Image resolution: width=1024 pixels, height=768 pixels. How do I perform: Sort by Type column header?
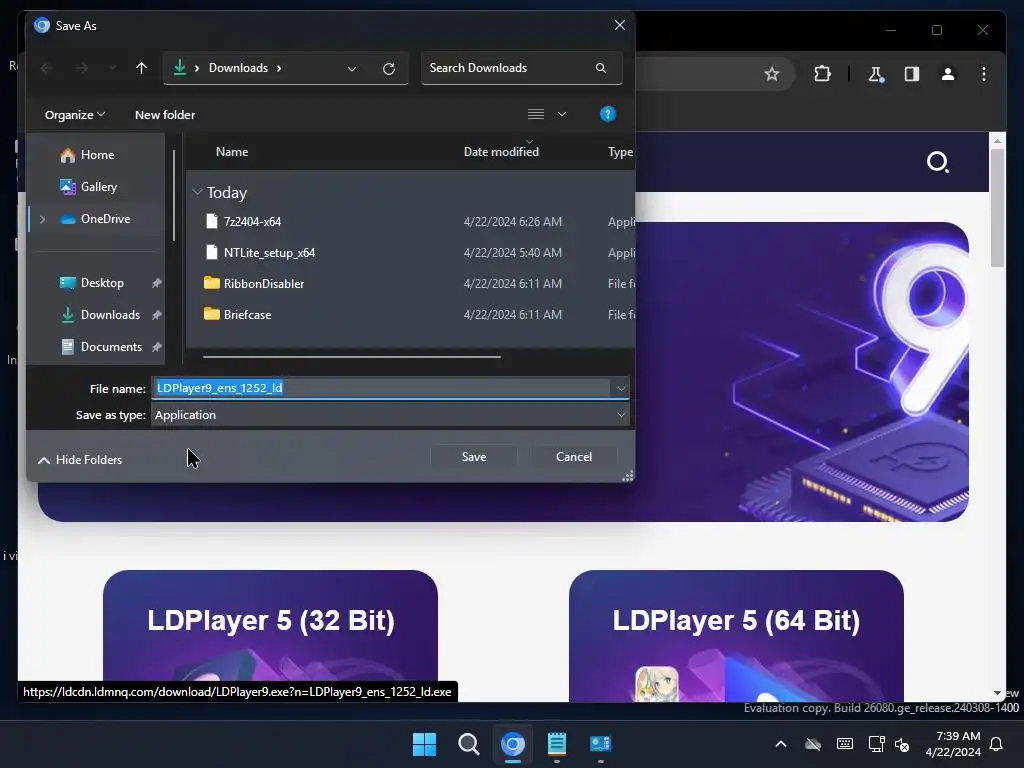(x=620, y=152)
